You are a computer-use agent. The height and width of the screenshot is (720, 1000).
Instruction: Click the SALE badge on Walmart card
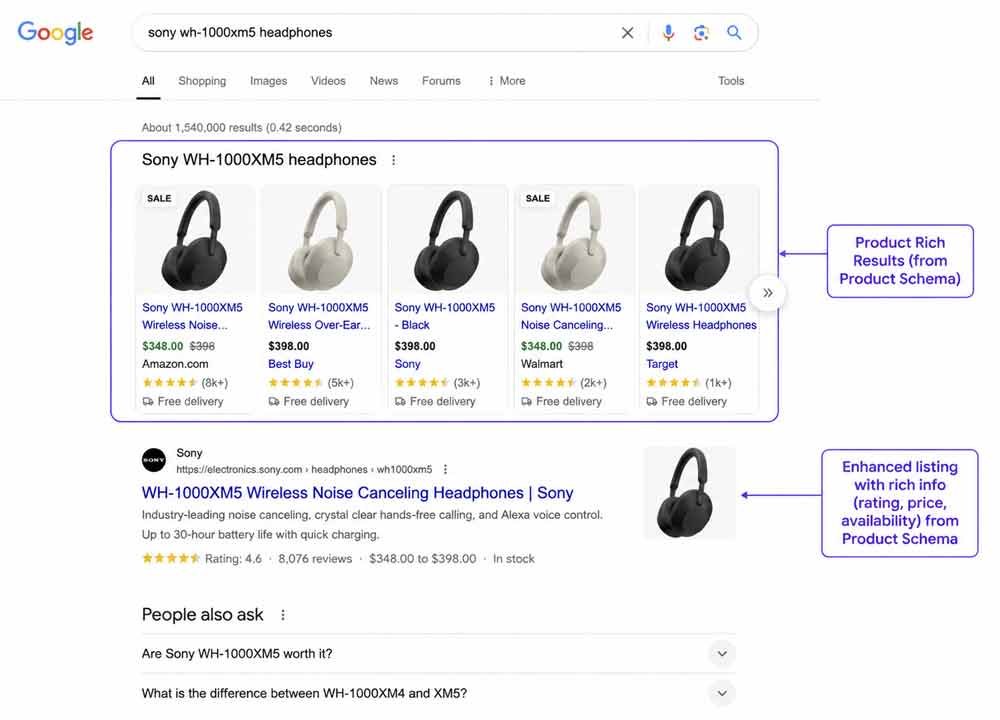(x=538, y=198)
